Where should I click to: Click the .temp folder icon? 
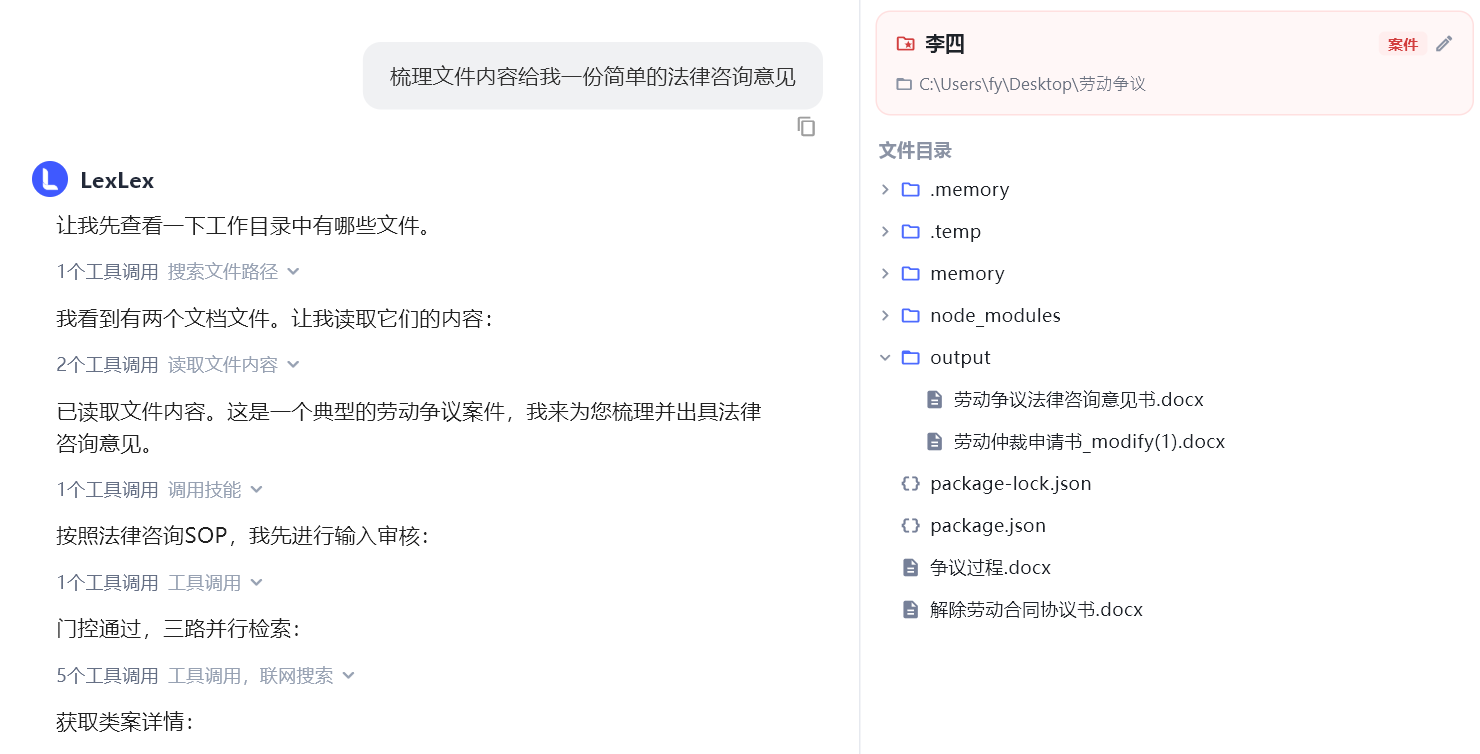tap(910, 232)
